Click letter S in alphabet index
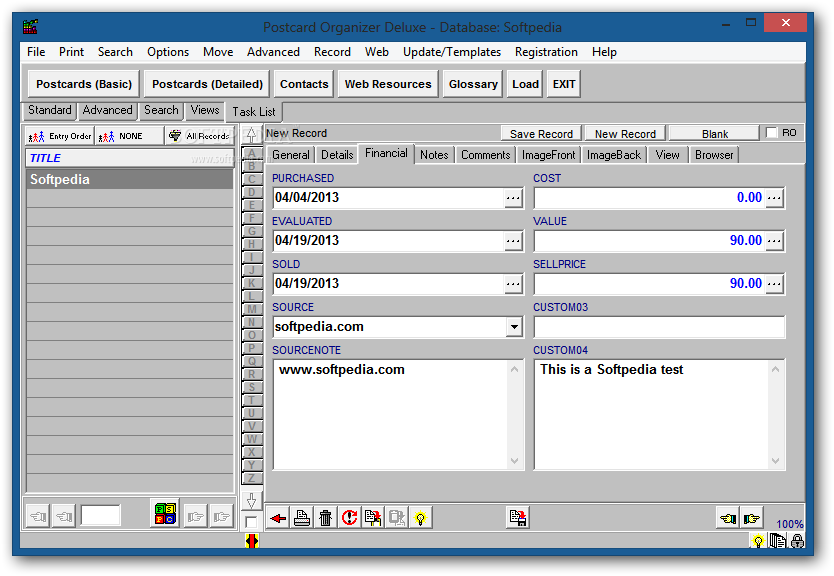Screen dimensions: 834x576 252,387
